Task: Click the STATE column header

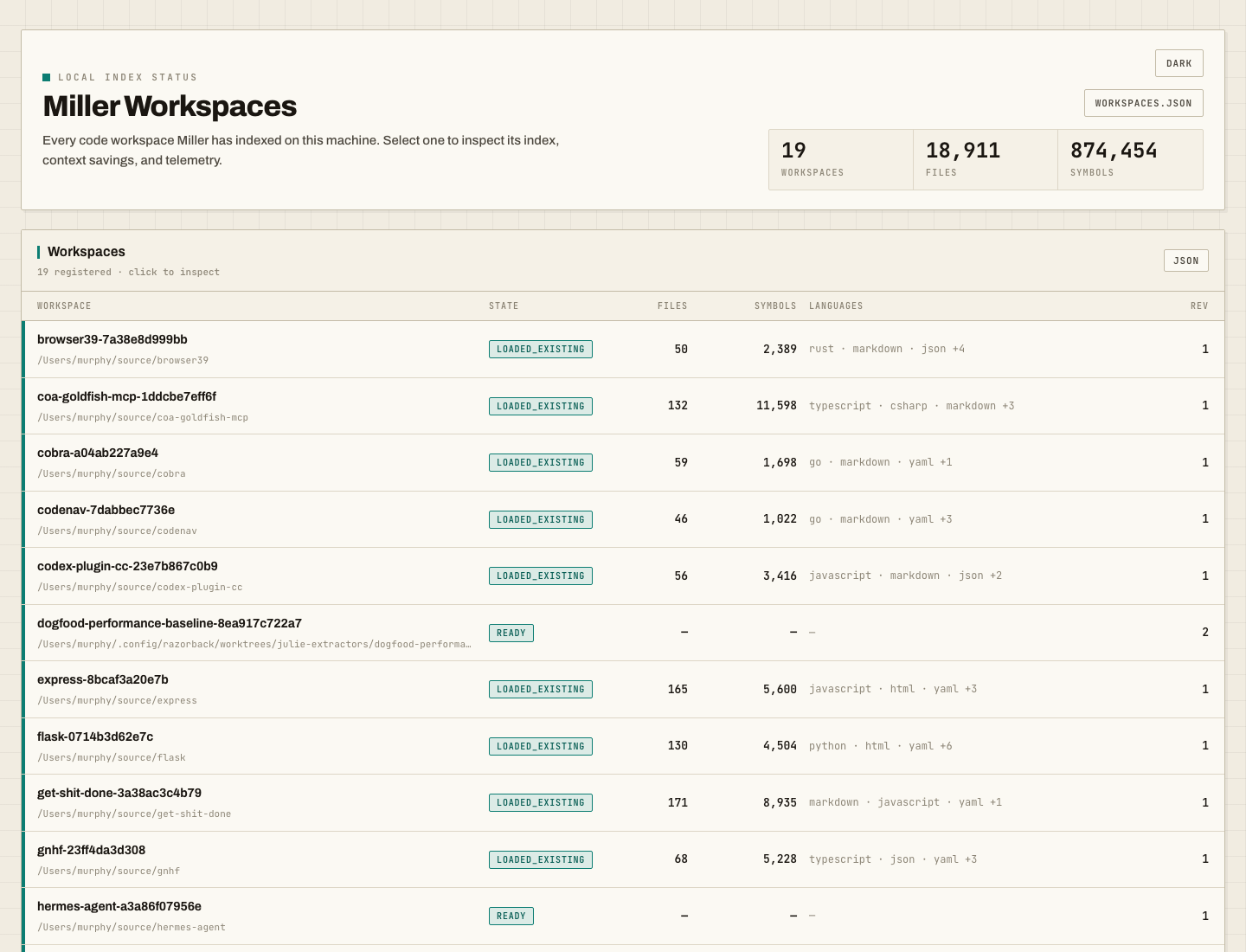Action: pyautogui.click(x=504, y=306)
